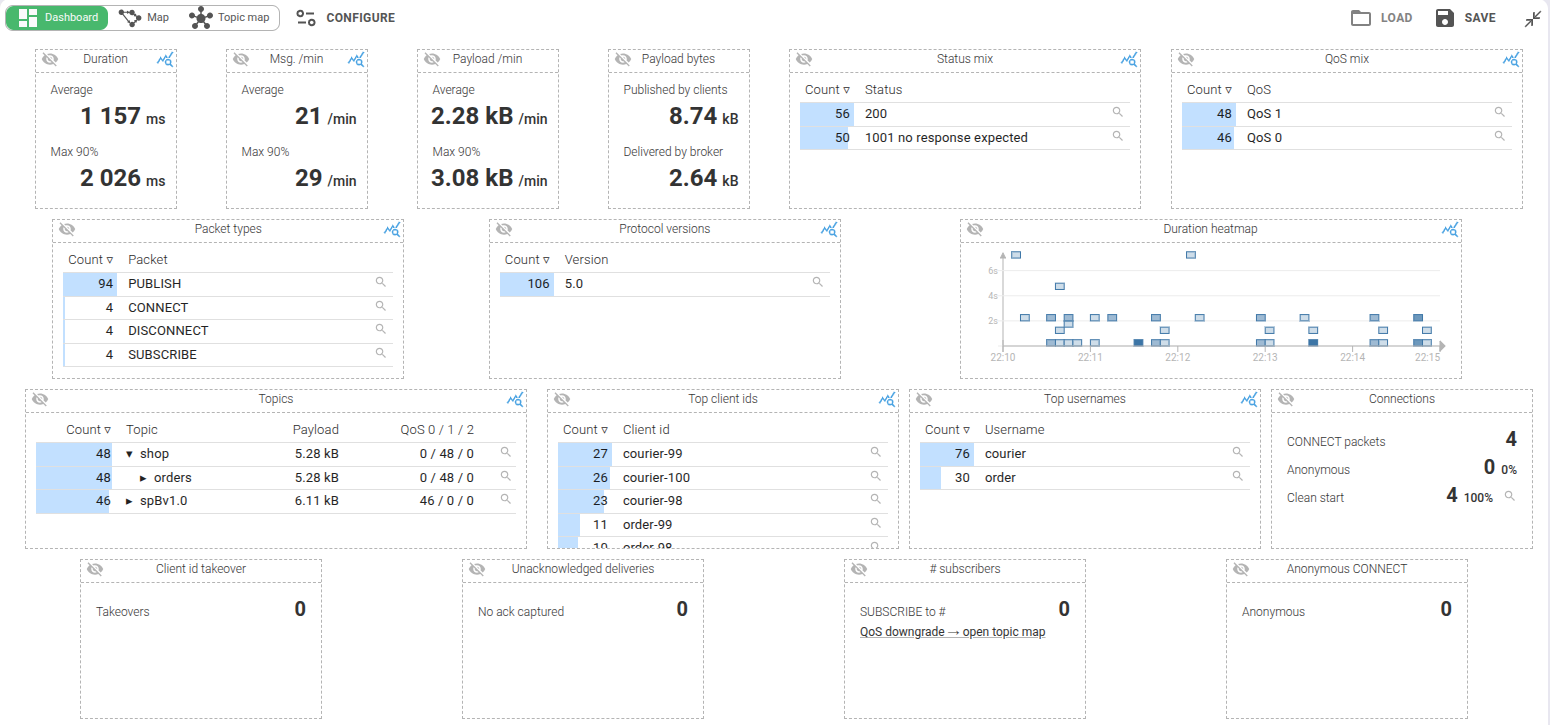Sort Packet types by Count column

click(x=90, y=260)
